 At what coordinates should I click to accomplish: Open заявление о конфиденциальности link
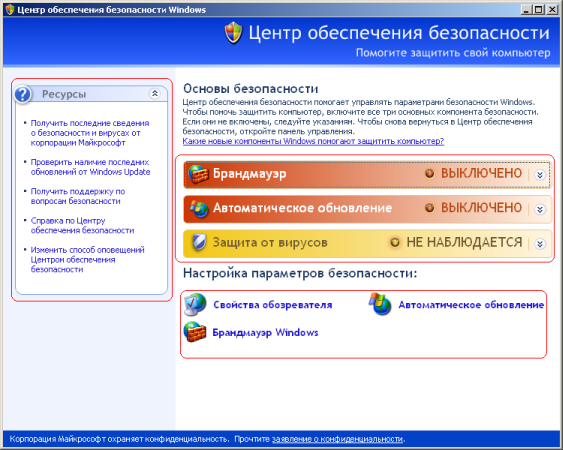tap(337, 439)
